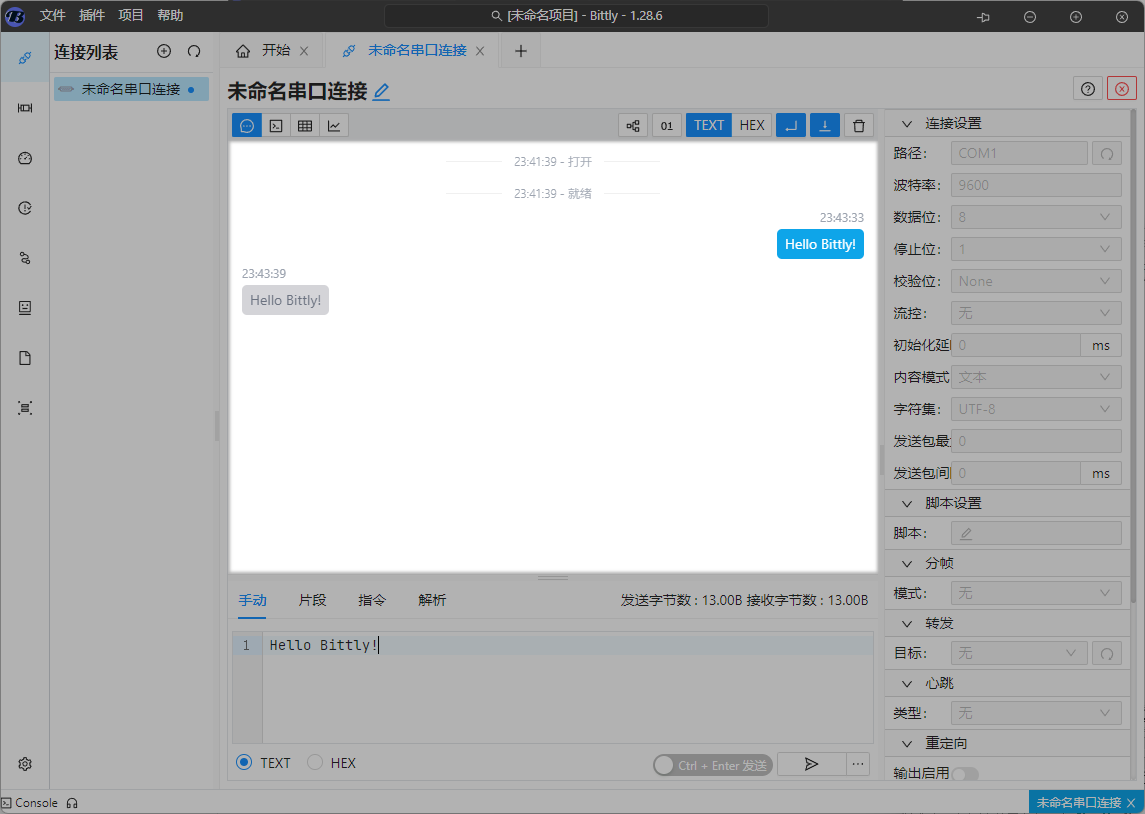This screenshot has width=1145, height=814.
Task: Select the HEX radio button
Action: (x=315, y=763)
